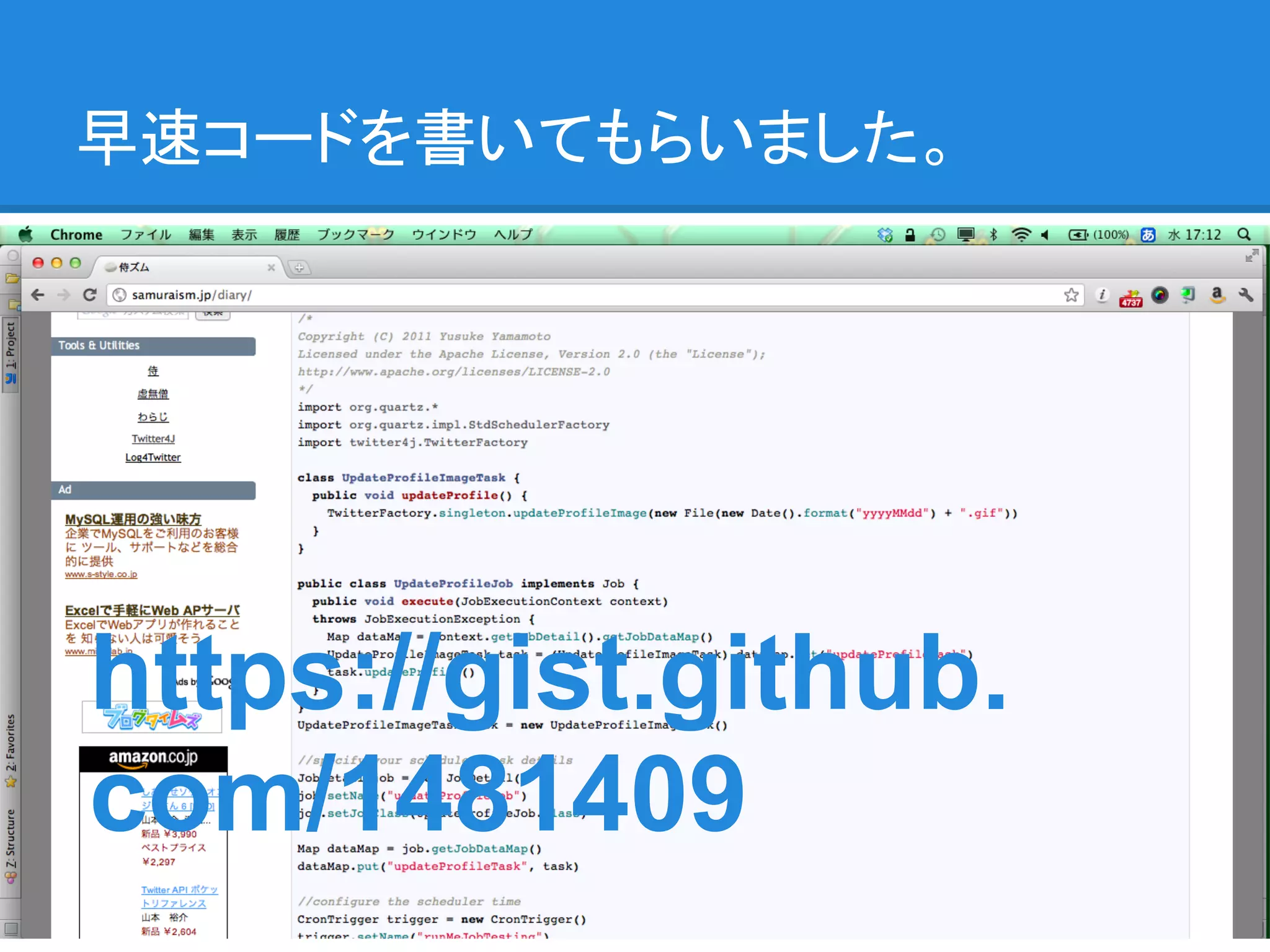Click the Dropbox menu bar icon

coord(885,234)
